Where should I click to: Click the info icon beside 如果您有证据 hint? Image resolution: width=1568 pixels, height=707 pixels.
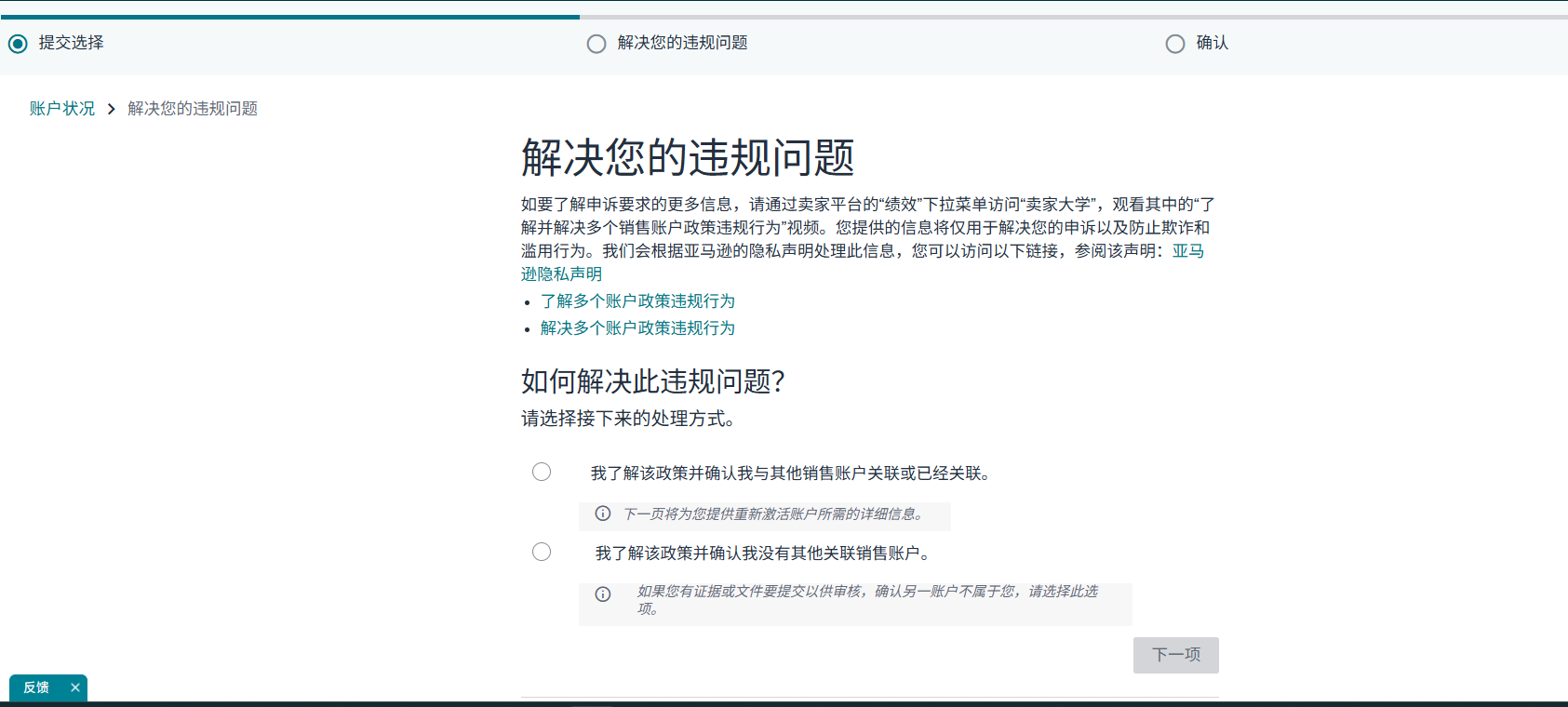point(603,594)
